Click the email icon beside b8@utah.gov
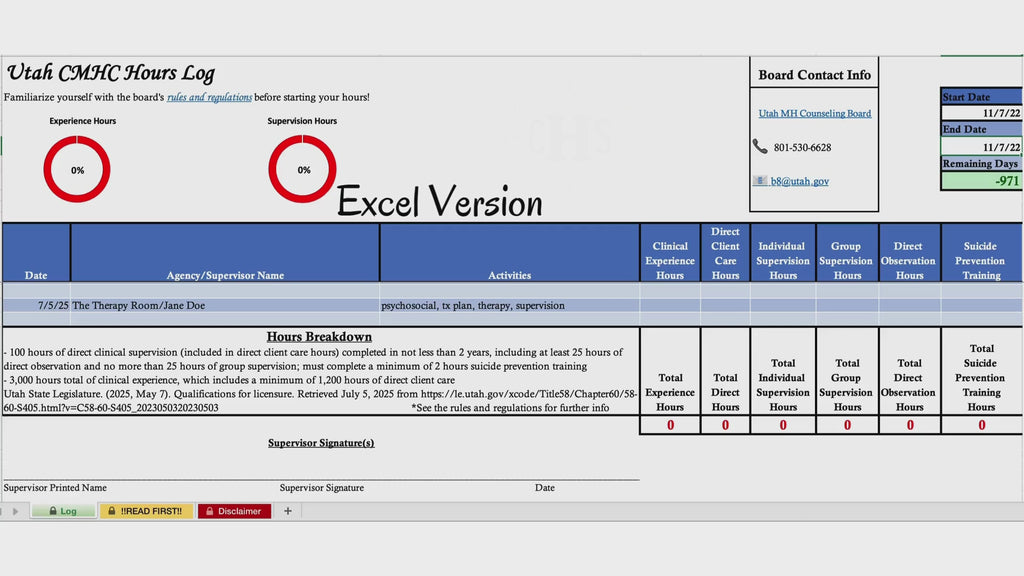The width and height of the screenshot is (1024, 576). point(760,181)
